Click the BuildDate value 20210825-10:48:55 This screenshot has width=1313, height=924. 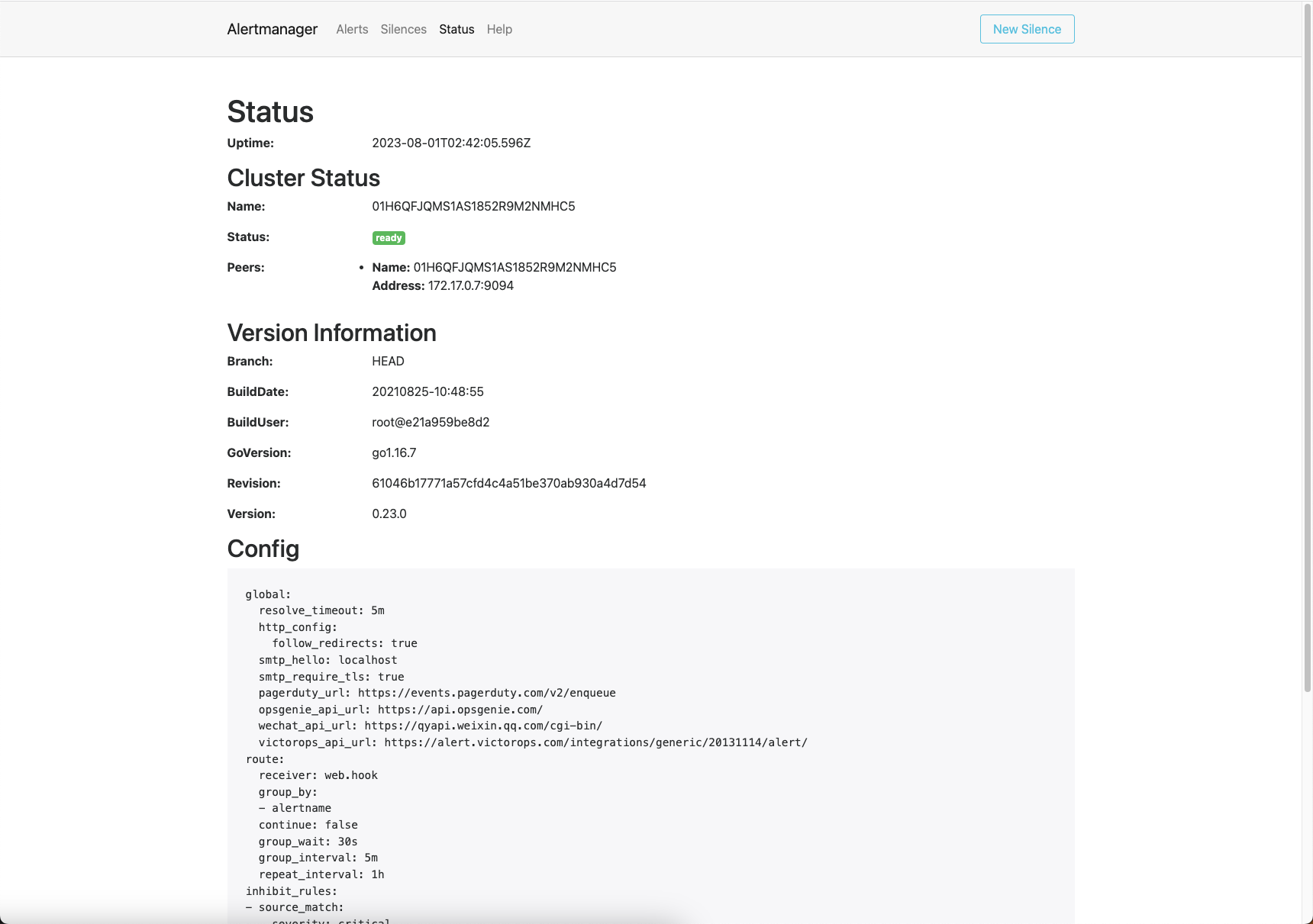point(427,391)
